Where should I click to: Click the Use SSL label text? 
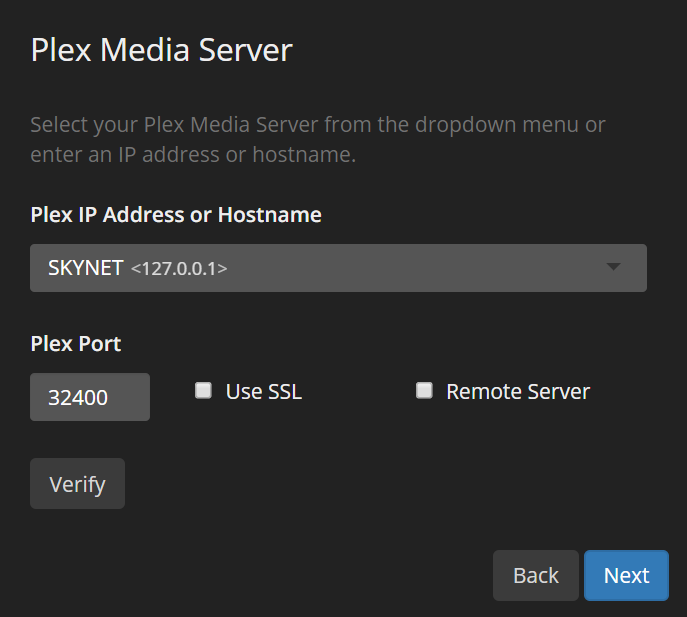pos(264,392)
